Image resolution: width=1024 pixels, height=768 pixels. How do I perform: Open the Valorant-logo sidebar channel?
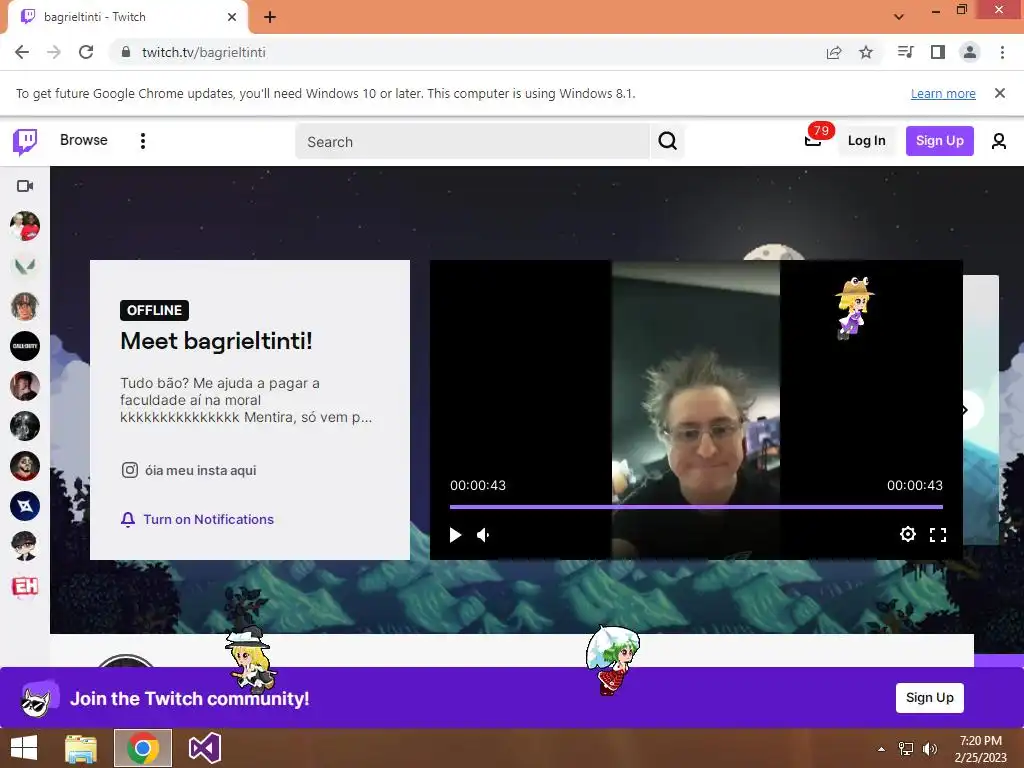click(25, 266)
